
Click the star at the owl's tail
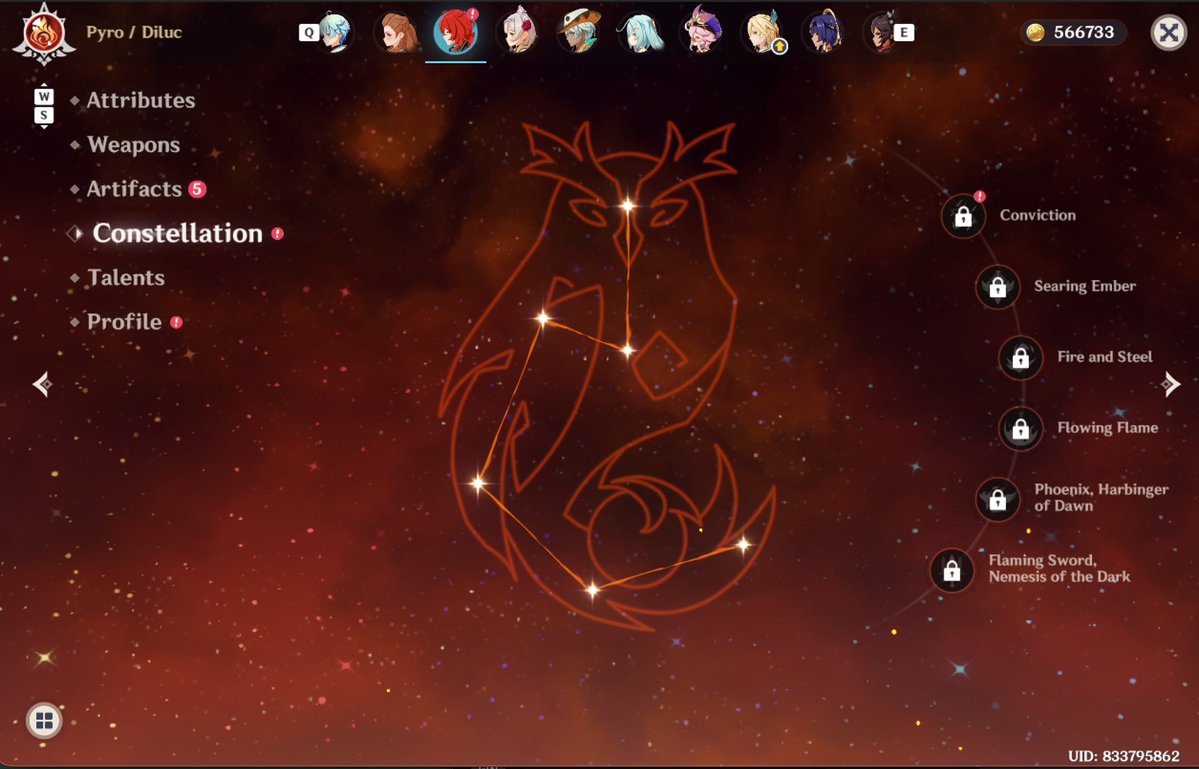743,545
